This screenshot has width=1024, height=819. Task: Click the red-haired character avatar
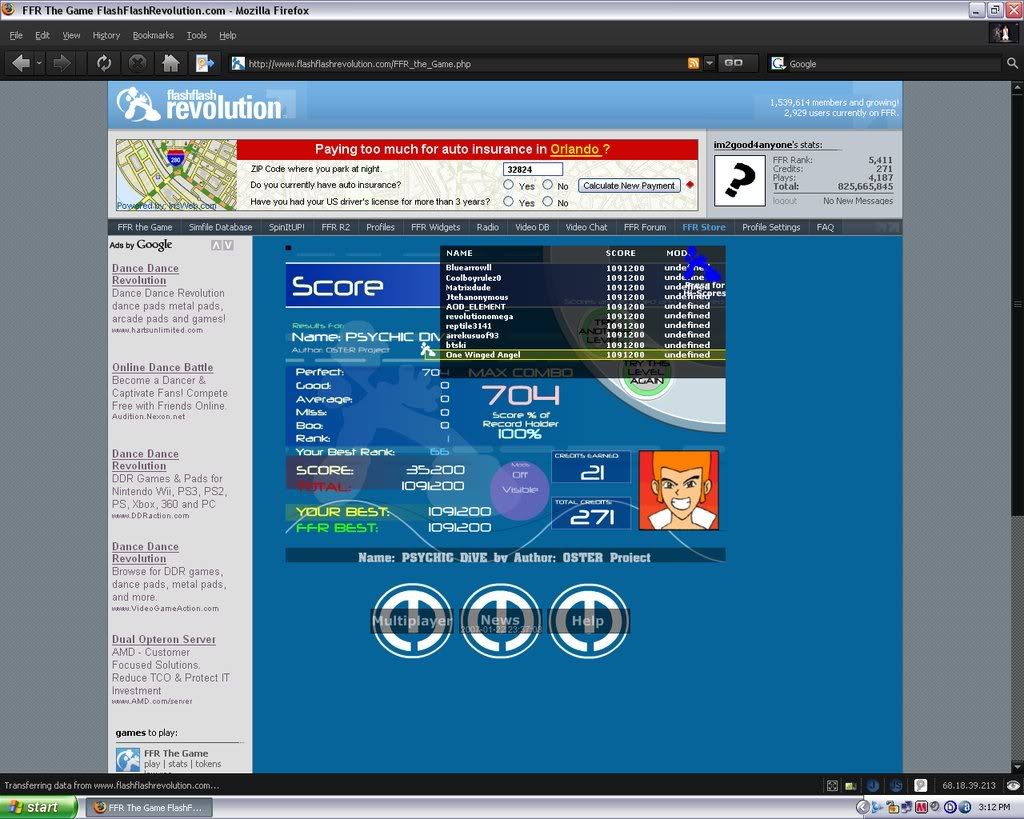pos(678,490)
